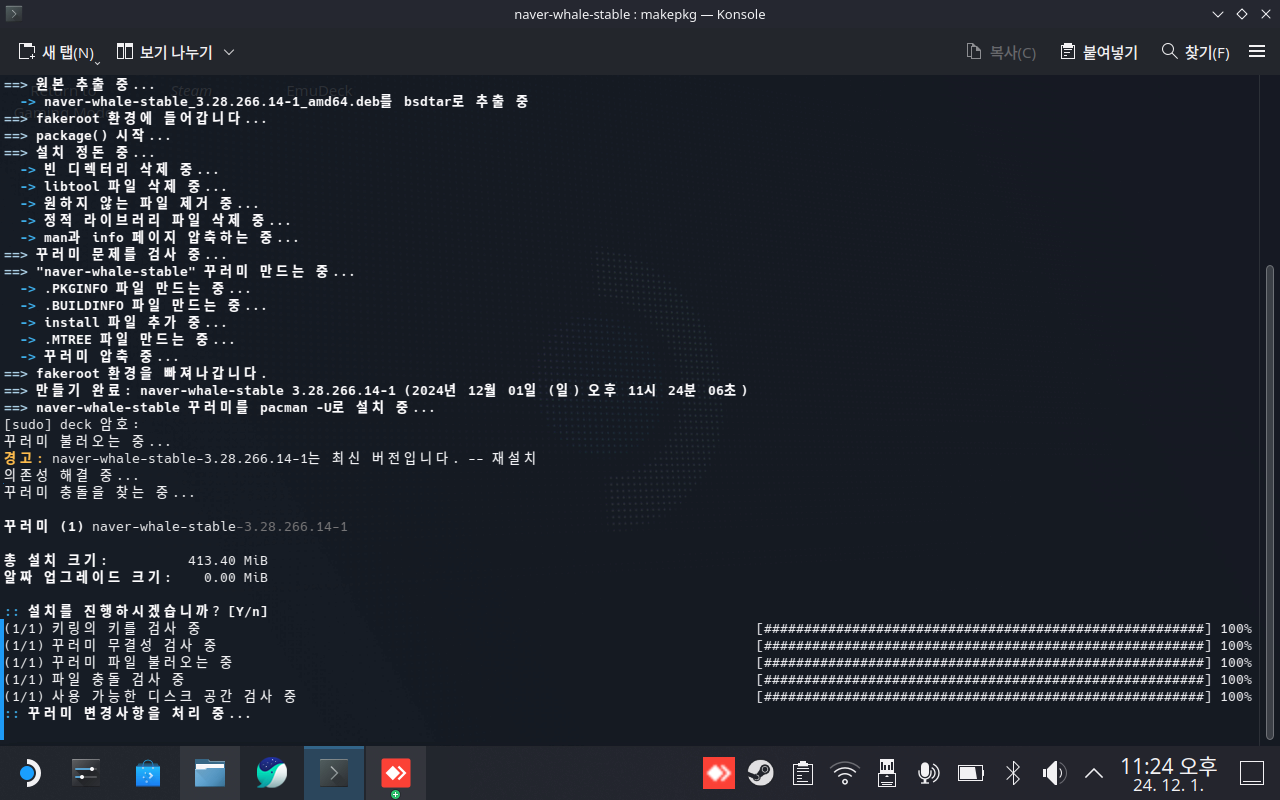Viewport: 1280px width, 800px height.
Task: Click the '정적 라이브러리 파일 삭제 중...' line
Action: [156, 220]
